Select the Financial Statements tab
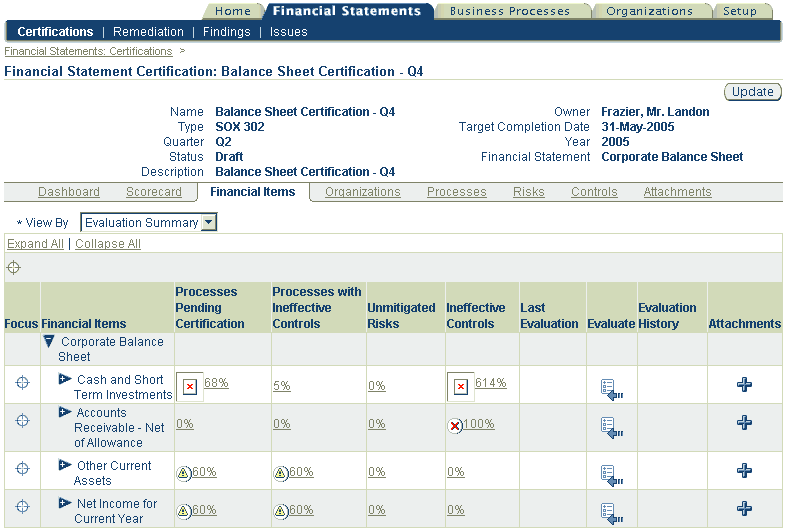 click(x=347, y=11)
